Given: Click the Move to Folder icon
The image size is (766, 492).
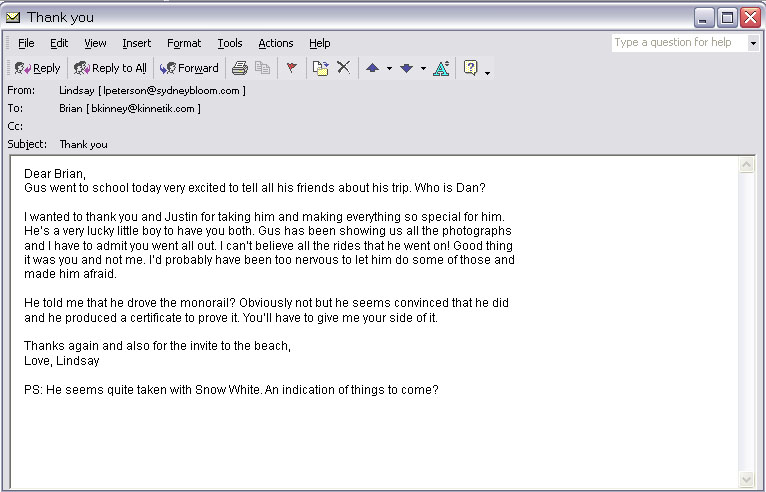Looking at the screenshot, I should [x=320, y=68].
